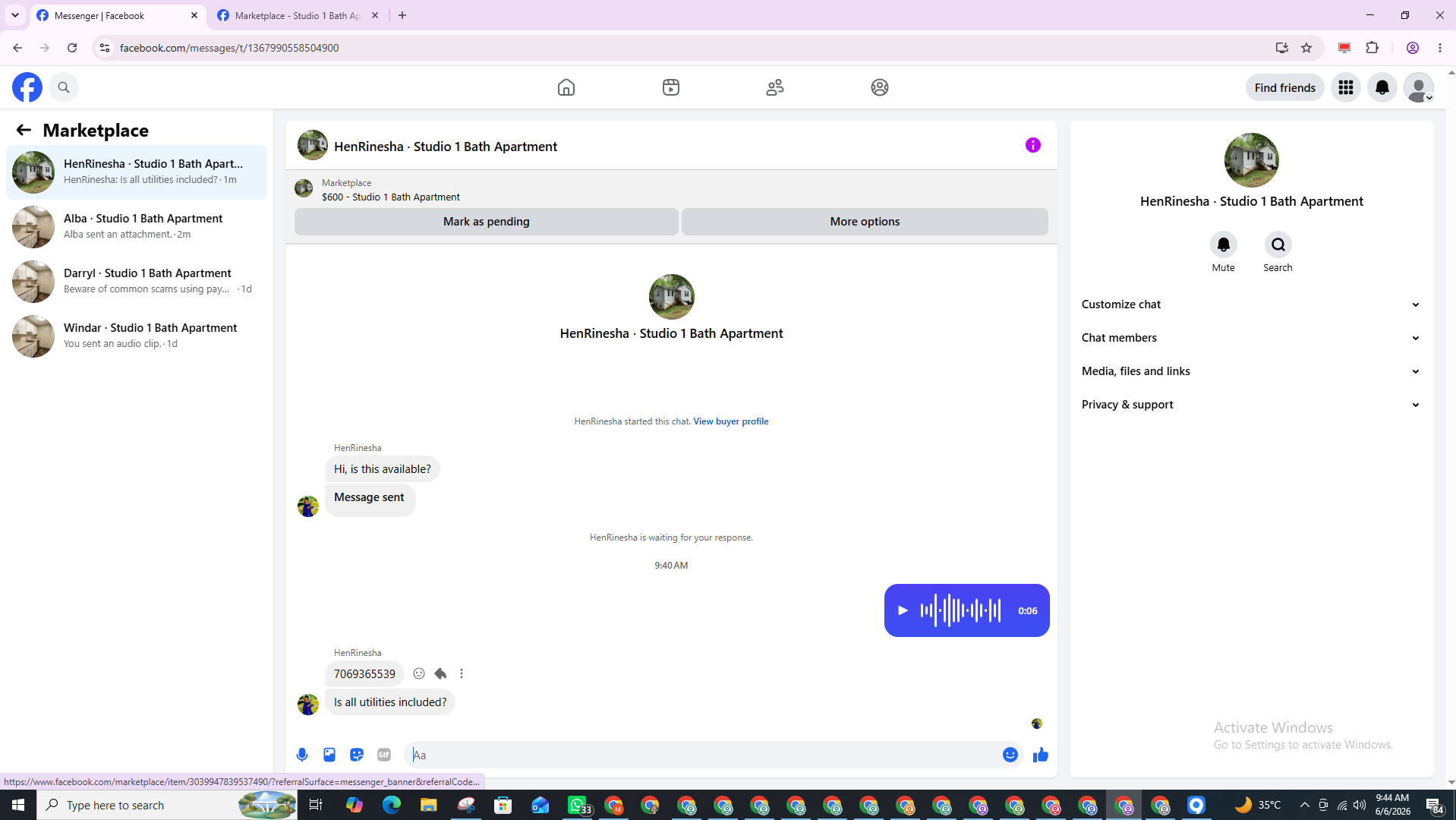
Task: Reload the current page
Action: point(72,48)
